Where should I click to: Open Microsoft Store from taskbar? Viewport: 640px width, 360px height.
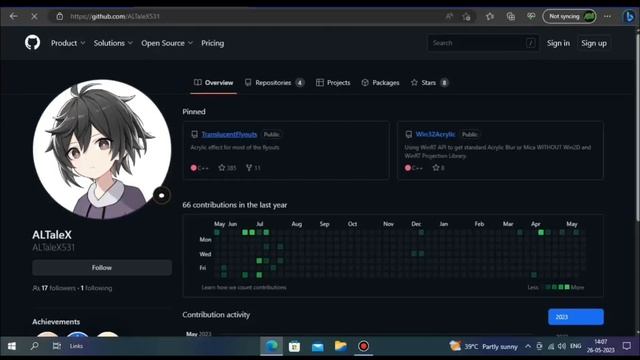[294, 346]
